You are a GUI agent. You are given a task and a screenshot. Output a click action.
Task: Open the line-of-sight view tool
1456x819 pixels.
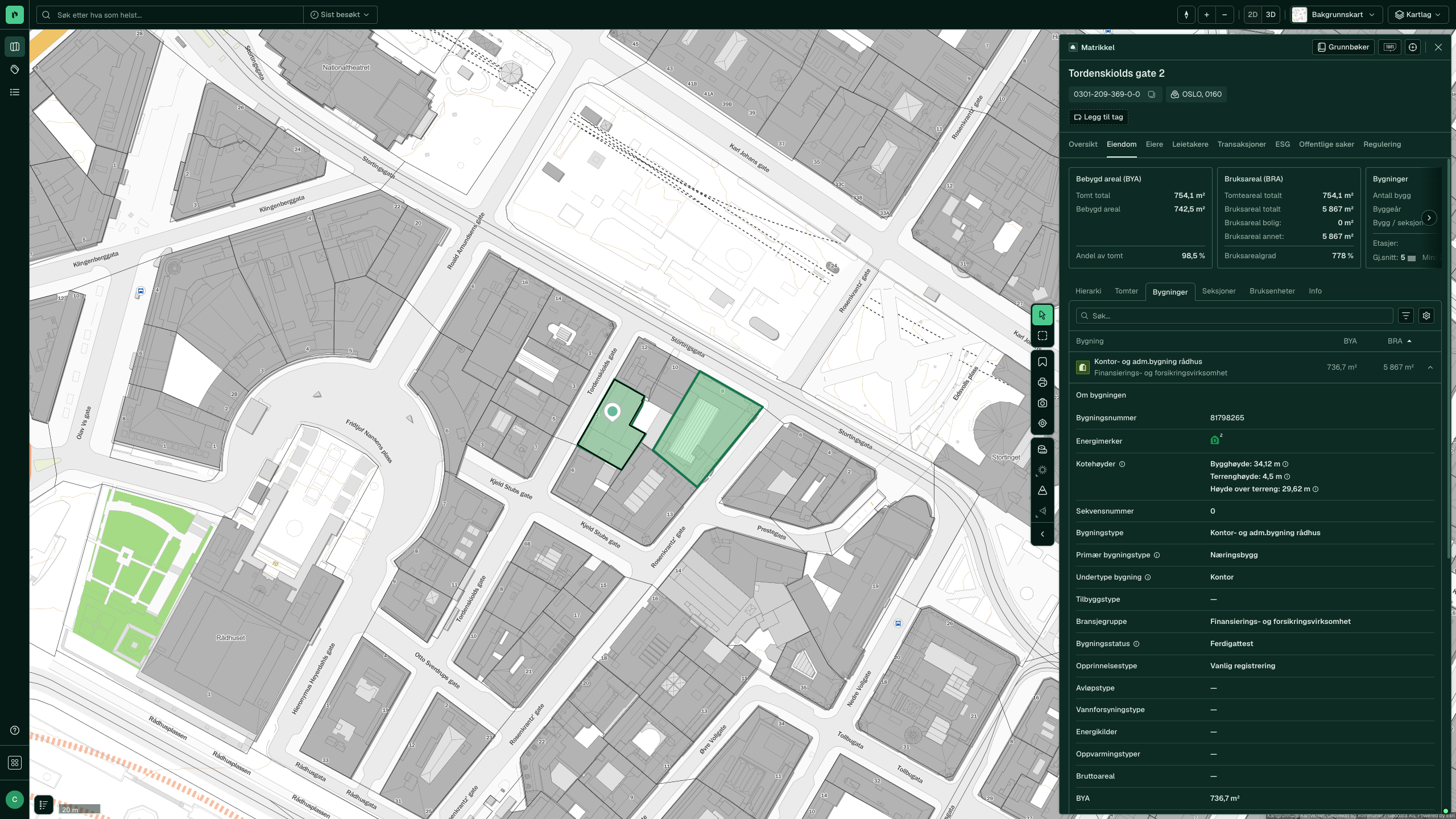(x=1042, y=511)
